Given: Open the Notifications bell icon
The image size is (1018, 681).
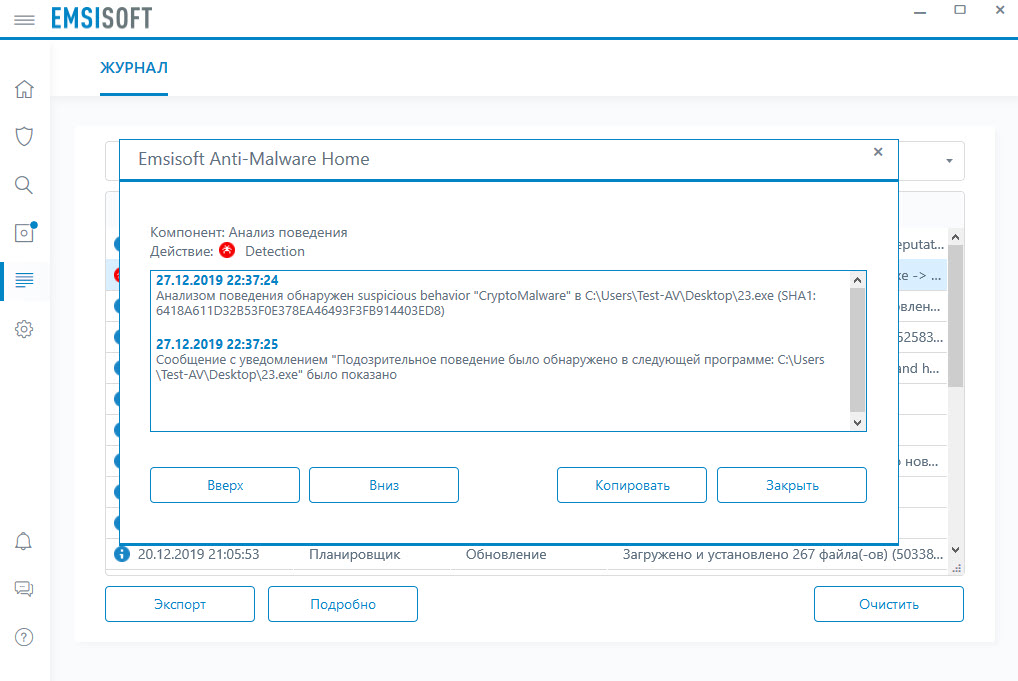Looking at the screenshot, I should click(x=23, y=541).
